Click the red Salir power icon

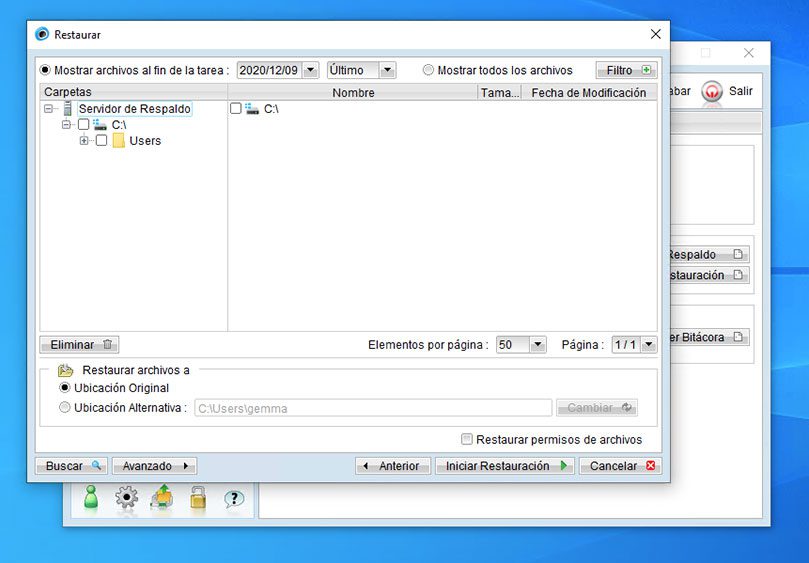point(711,91)
